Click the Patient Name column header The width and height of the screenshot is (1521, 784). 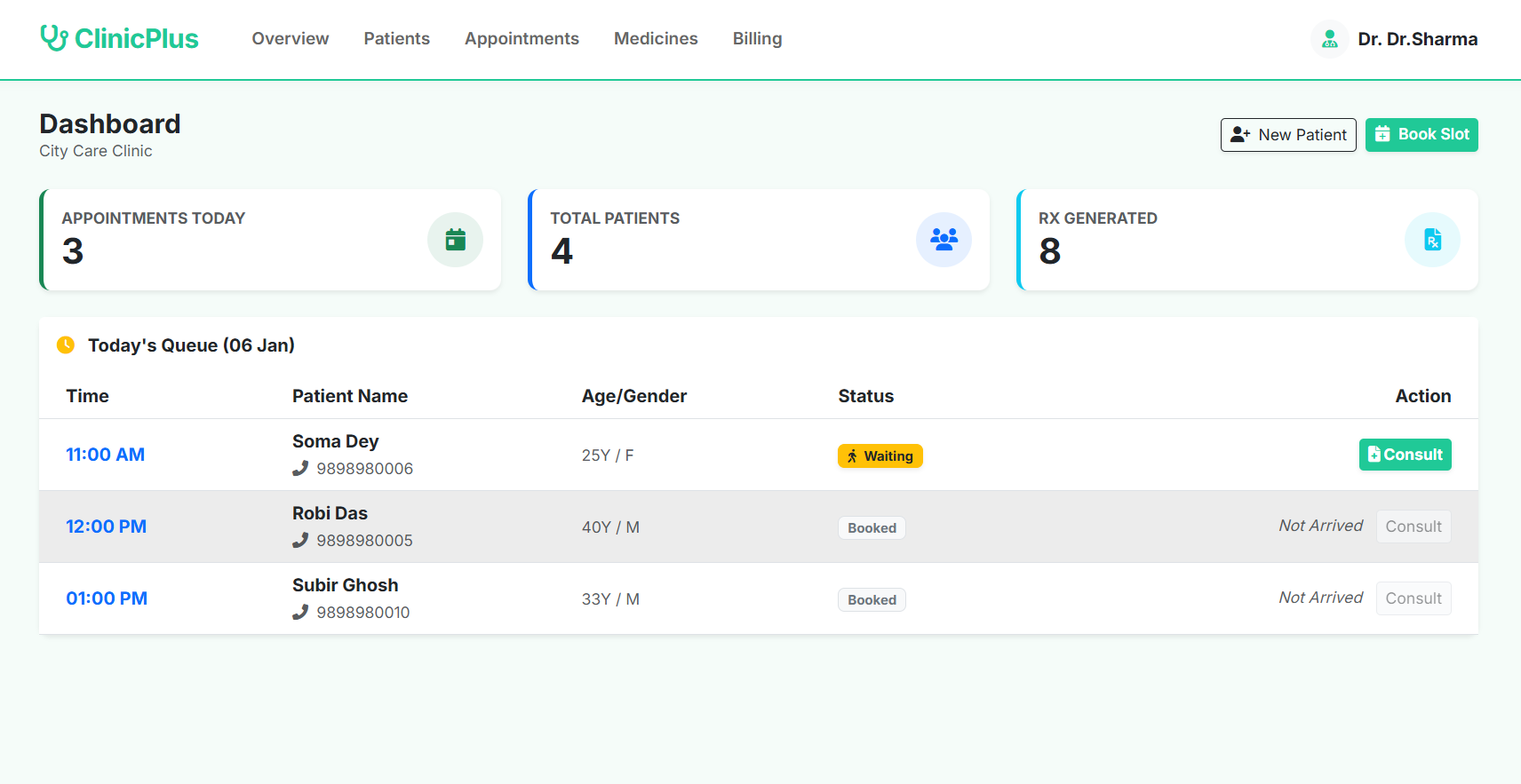coord(350,396)
